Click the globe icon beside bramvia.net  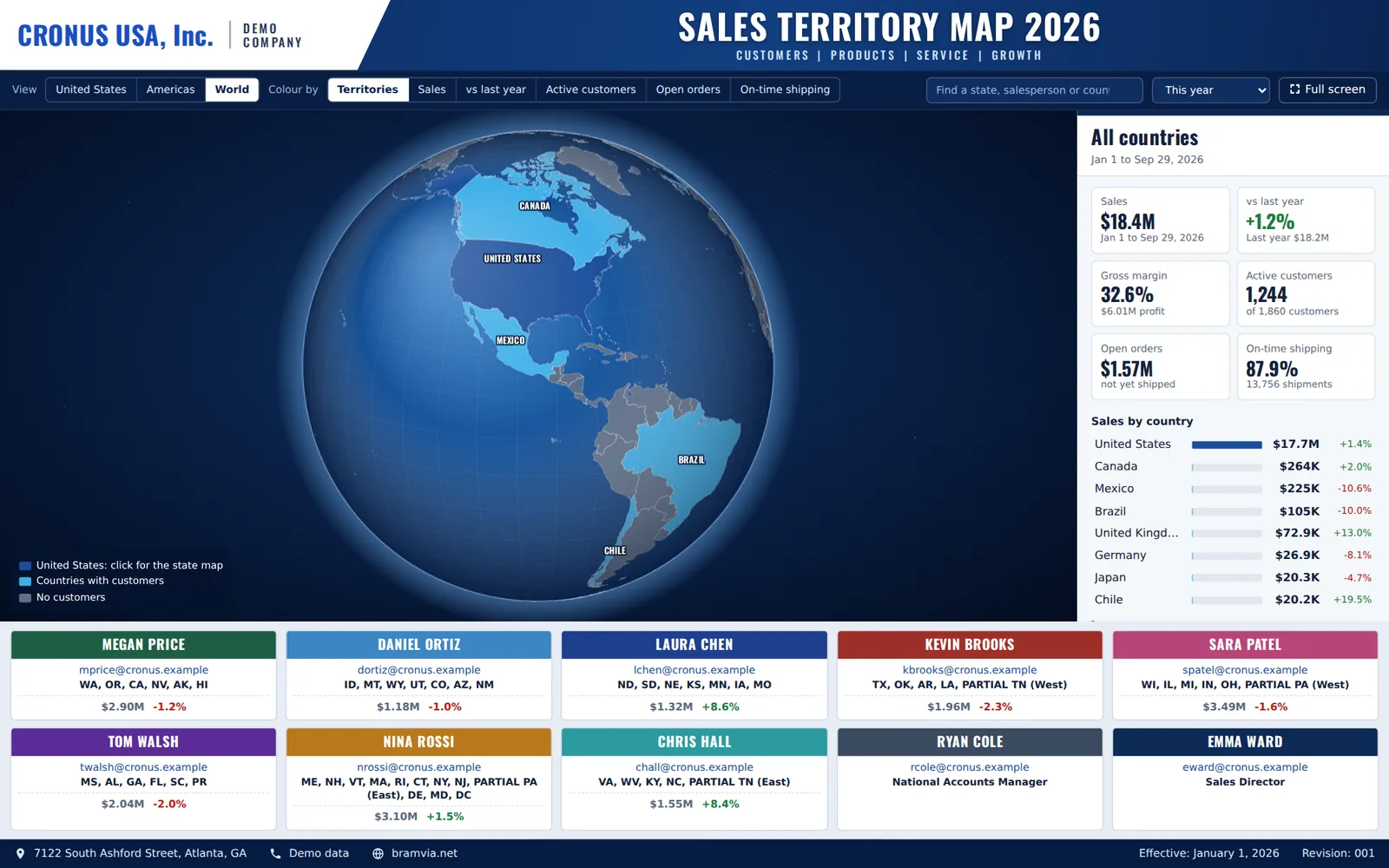[x=378, y=853]
